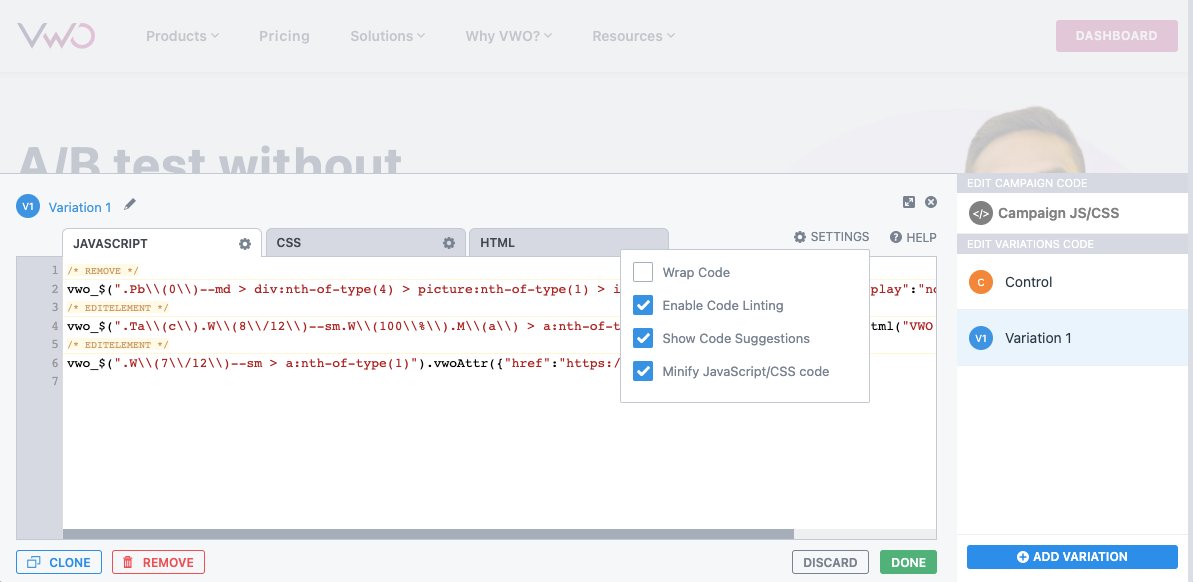Select the orange Control badge

[981, 281]
